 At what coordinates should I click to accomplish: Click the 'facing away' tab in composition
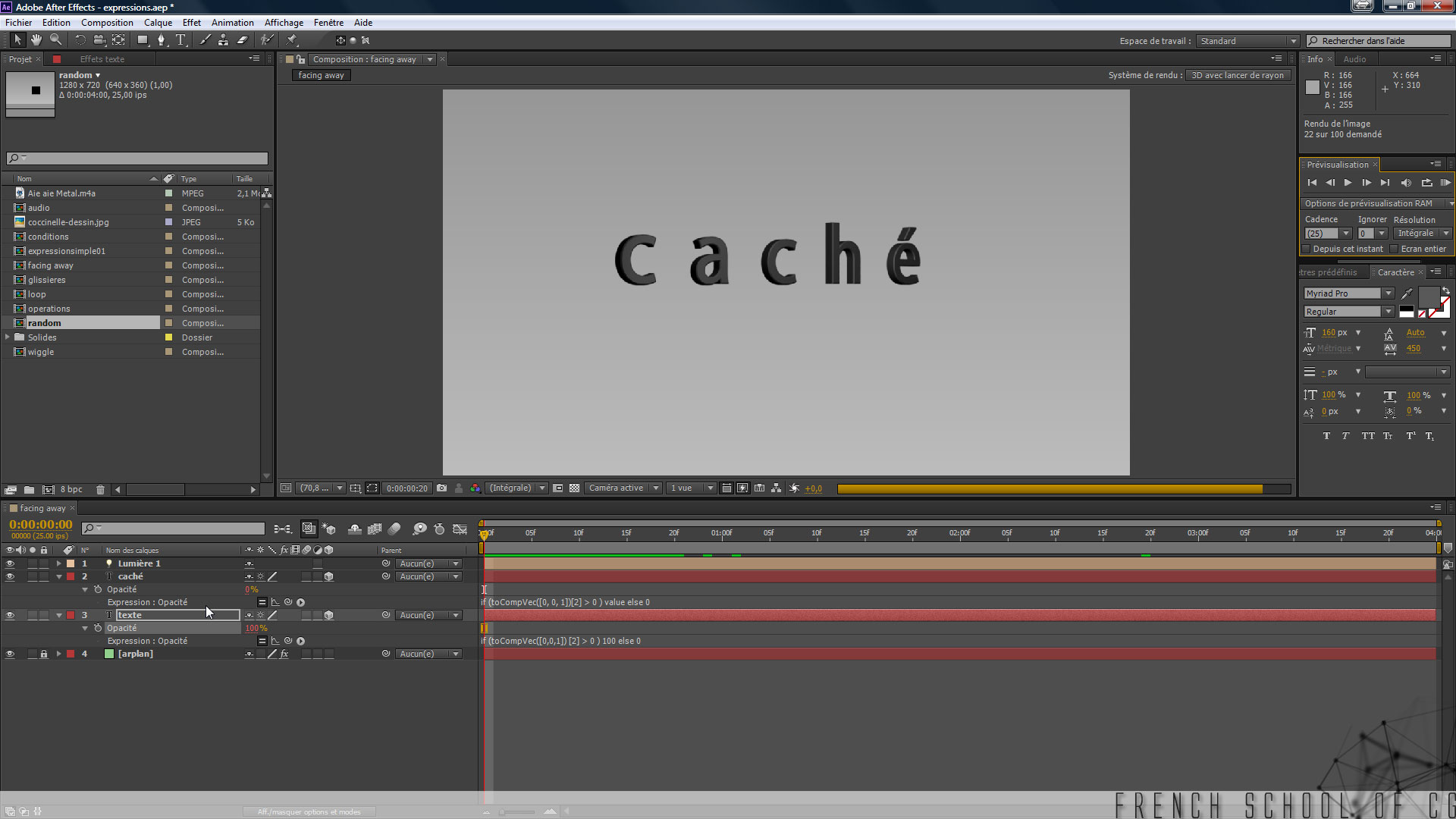pyautogui.click(x=320, y=75)
